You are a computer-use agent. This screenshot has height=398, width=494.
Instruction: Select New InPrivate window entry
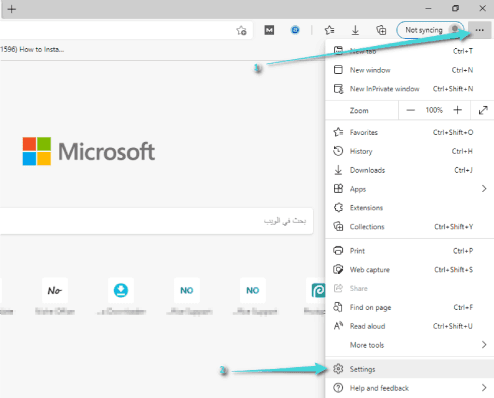(x=410, y=89)
